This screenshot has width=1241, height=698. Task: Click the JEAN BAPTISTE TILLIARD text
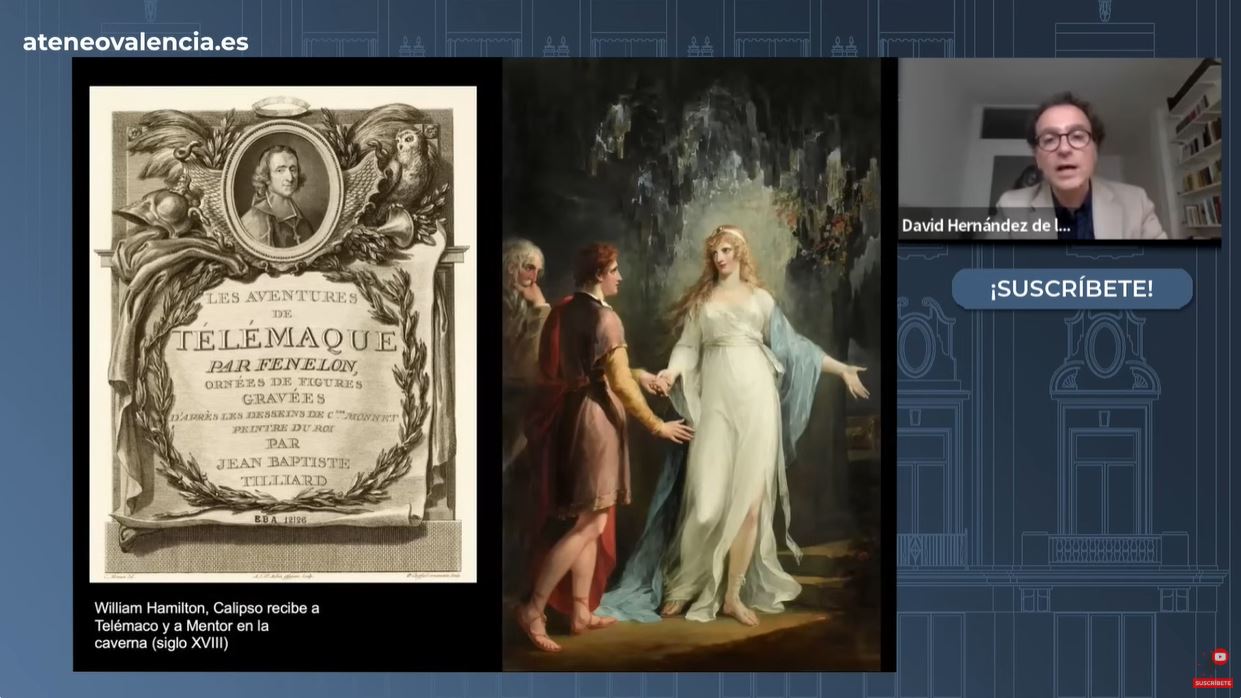(284, 473)
